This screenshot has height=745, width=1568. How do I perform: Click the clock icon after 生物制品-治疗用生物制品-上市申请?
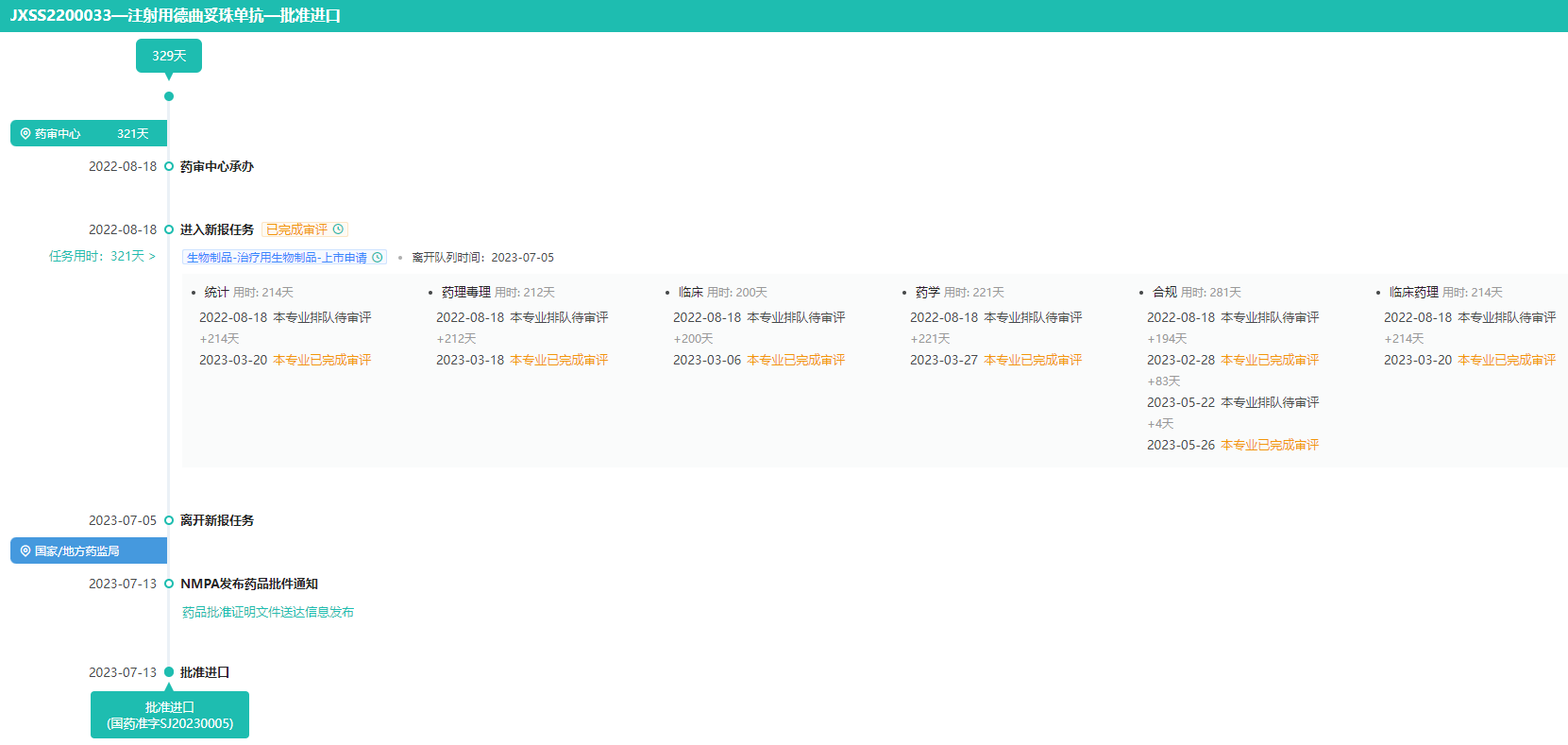point(378,258)
